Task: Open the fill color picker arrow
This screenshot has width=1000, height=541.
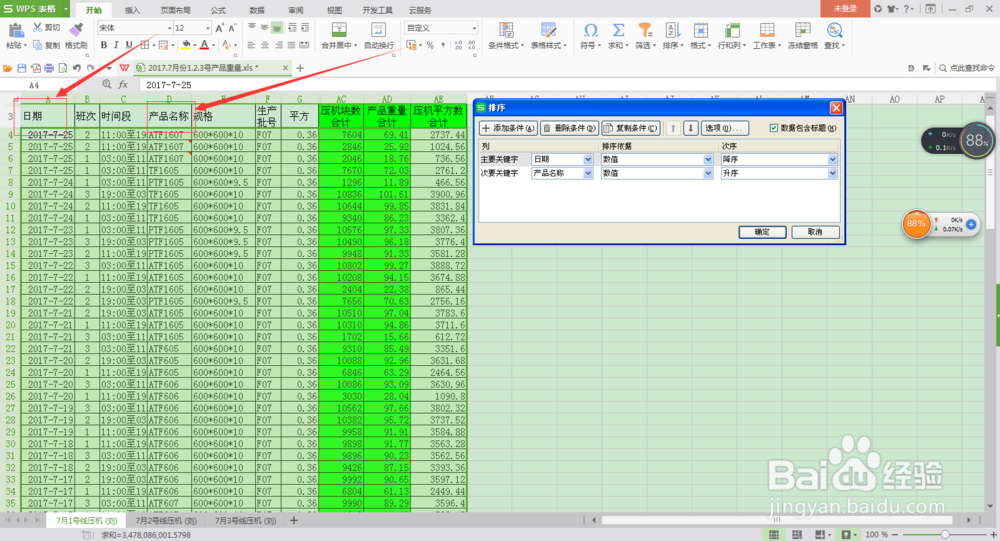Action: coord(195,45)
